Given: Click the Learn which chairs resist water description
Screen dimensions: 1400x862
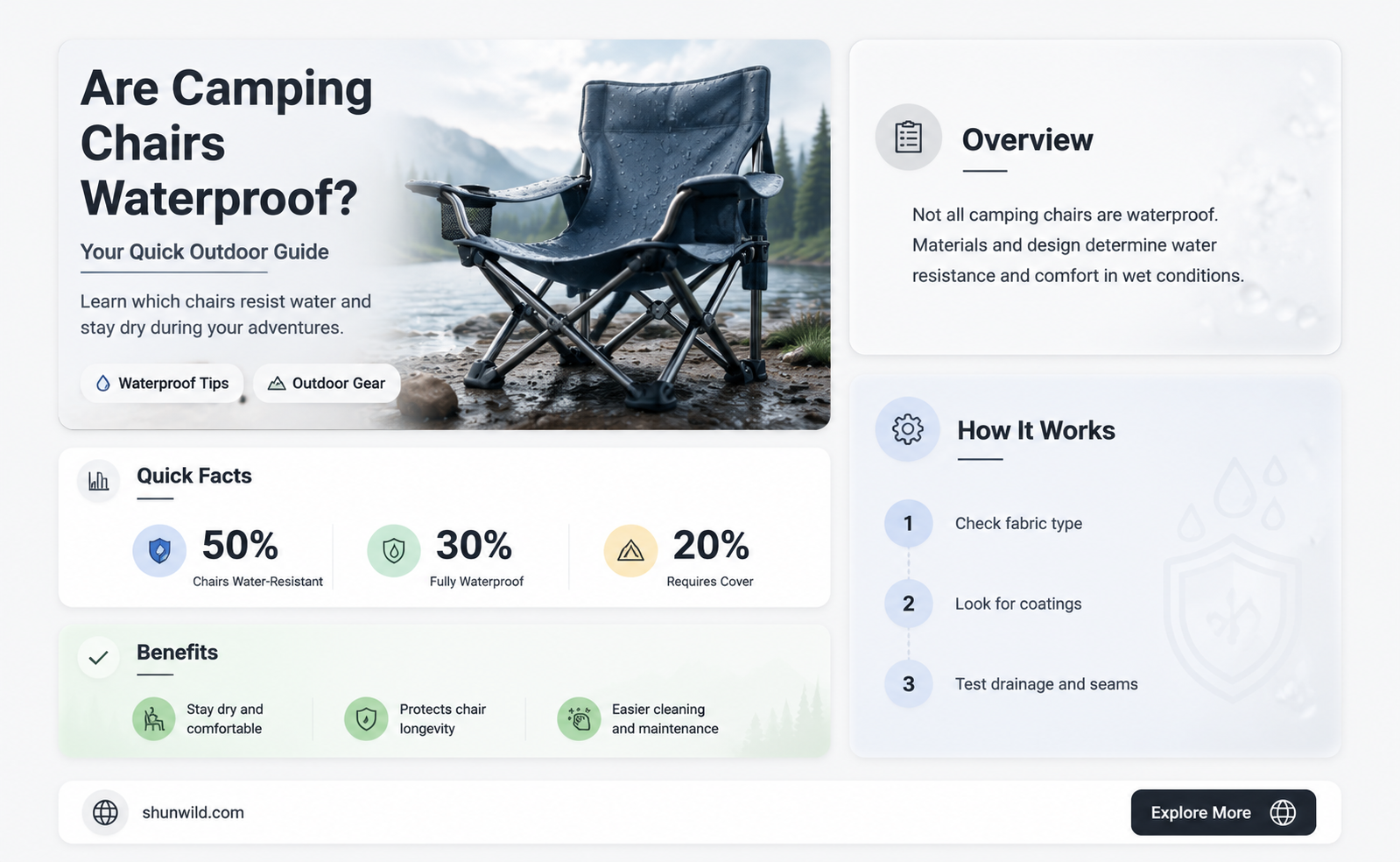Looking at the screenshot, I should pyautogui.click(x=226, y=314).
